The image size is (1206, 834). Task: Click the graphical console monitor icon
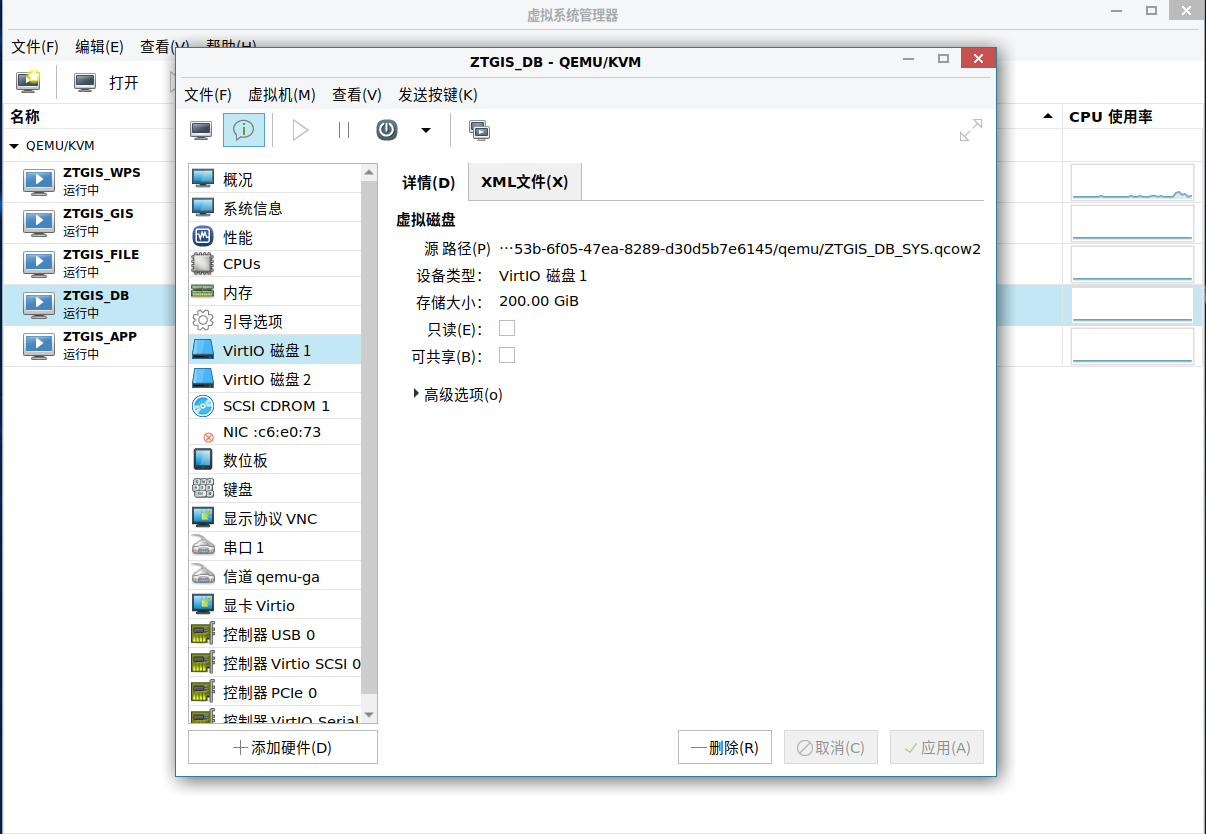coord(201,130)
